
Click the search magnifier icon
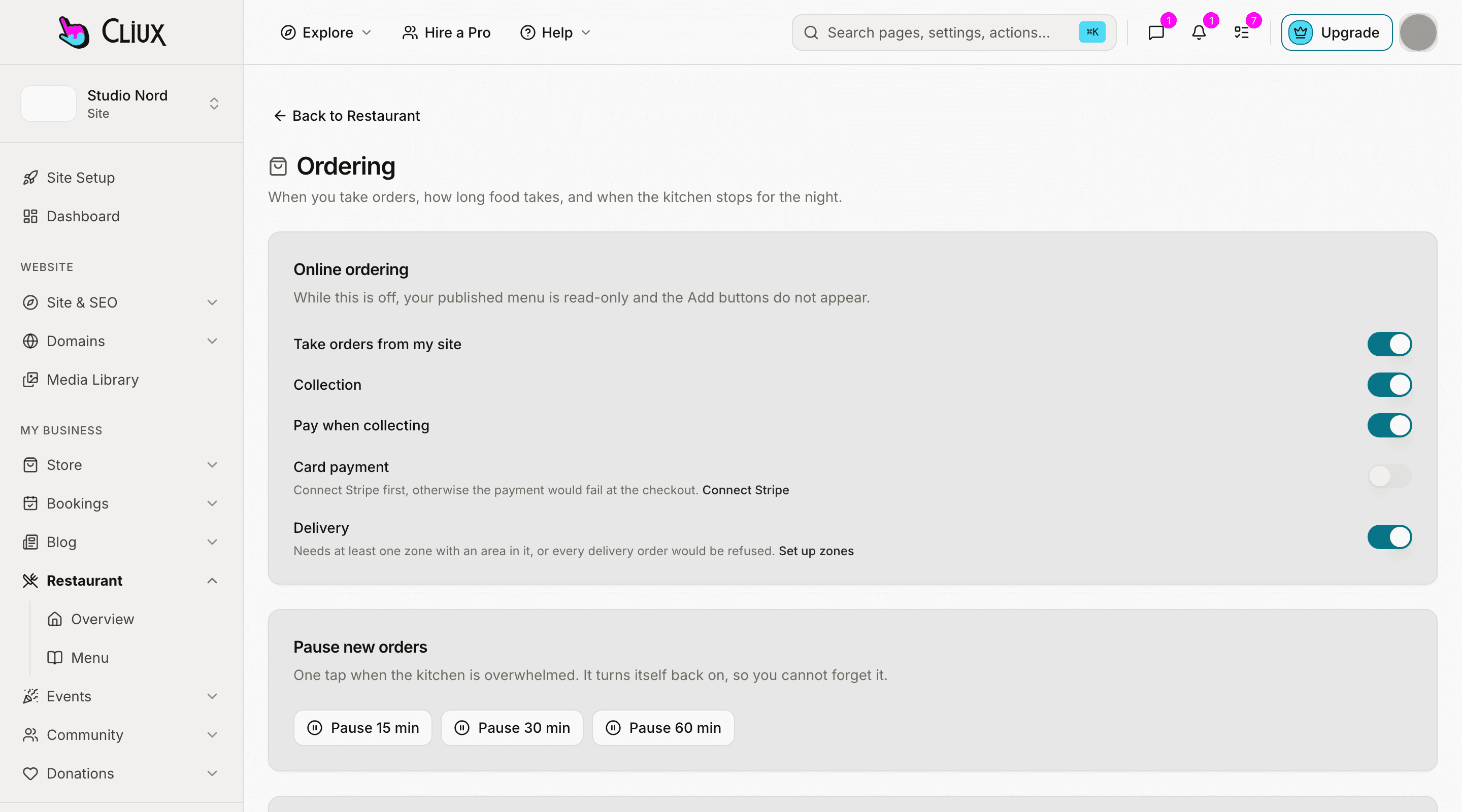pyautogui.click(x=811, y=32)
